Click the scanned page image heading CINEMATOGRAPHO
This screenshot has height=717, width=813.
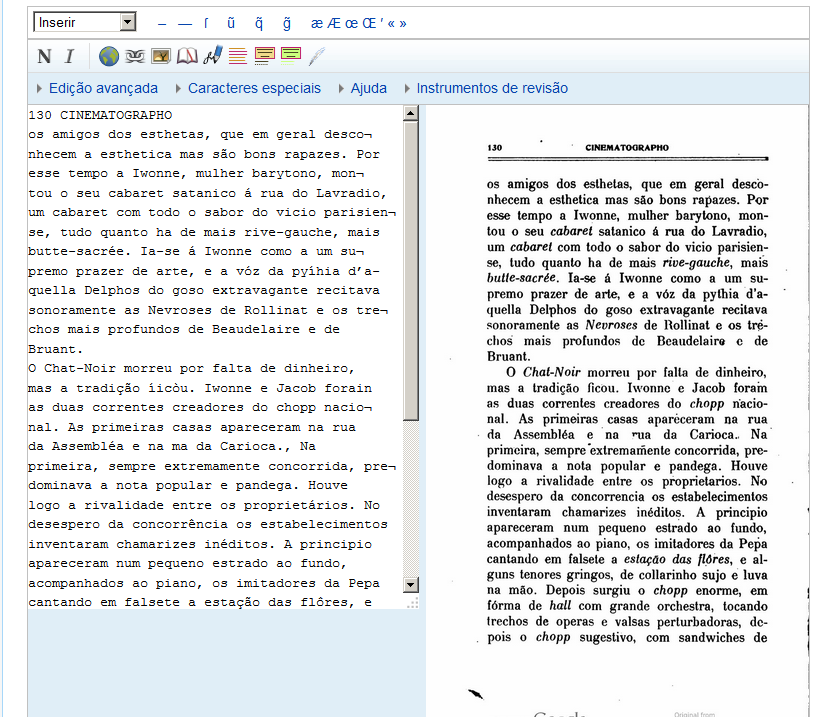click(627, 148)
